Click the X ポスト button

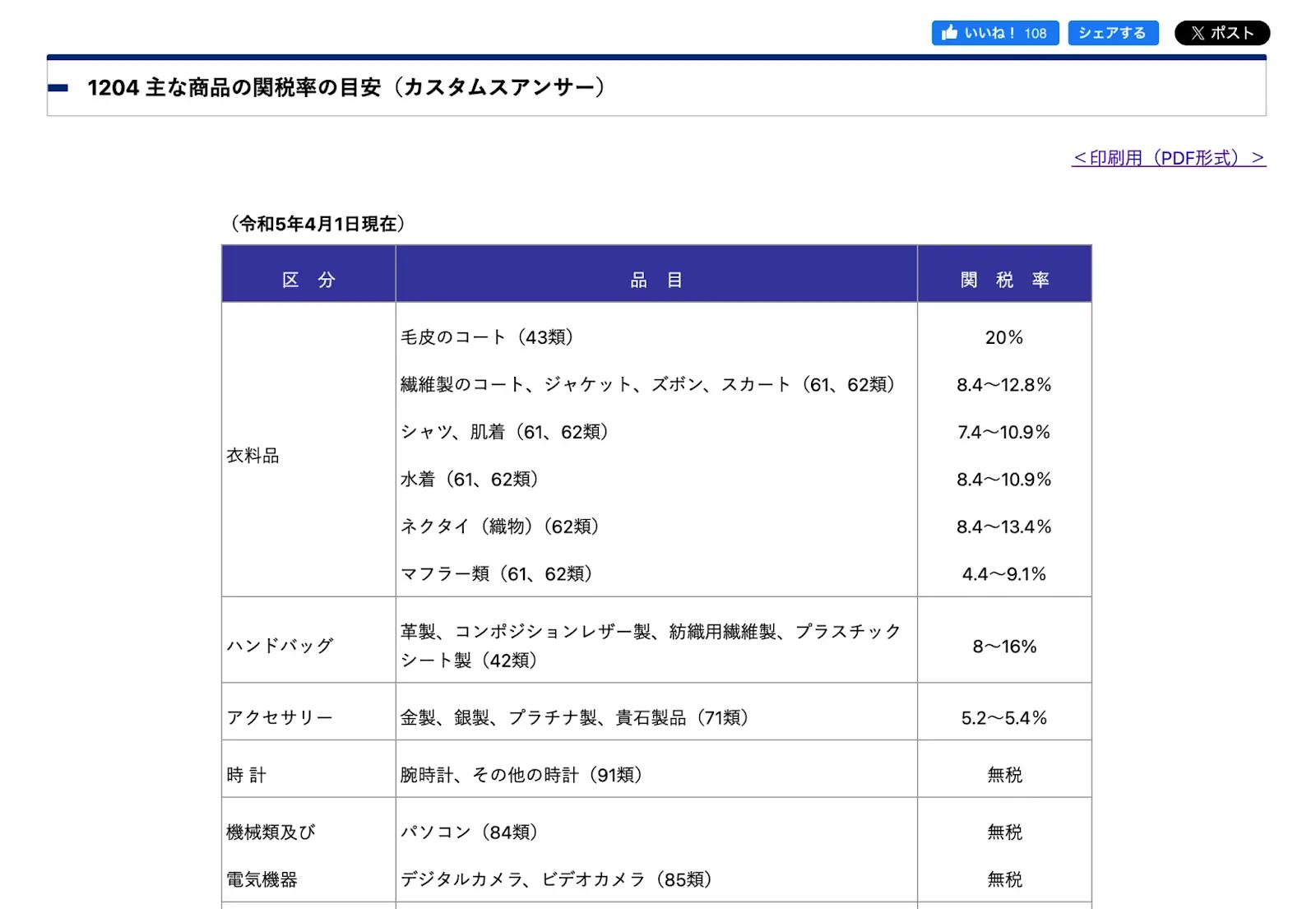coord(1222,33)
